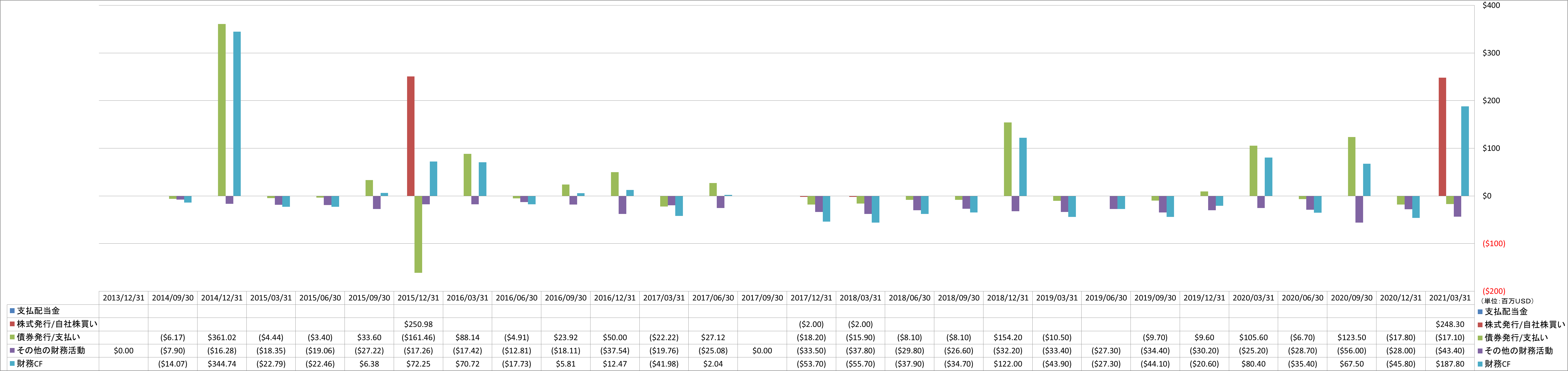Select the $105.60 bond issuance cell
The width and height of the screenshot is (1568, 371).
click(x=1253, y=338)
